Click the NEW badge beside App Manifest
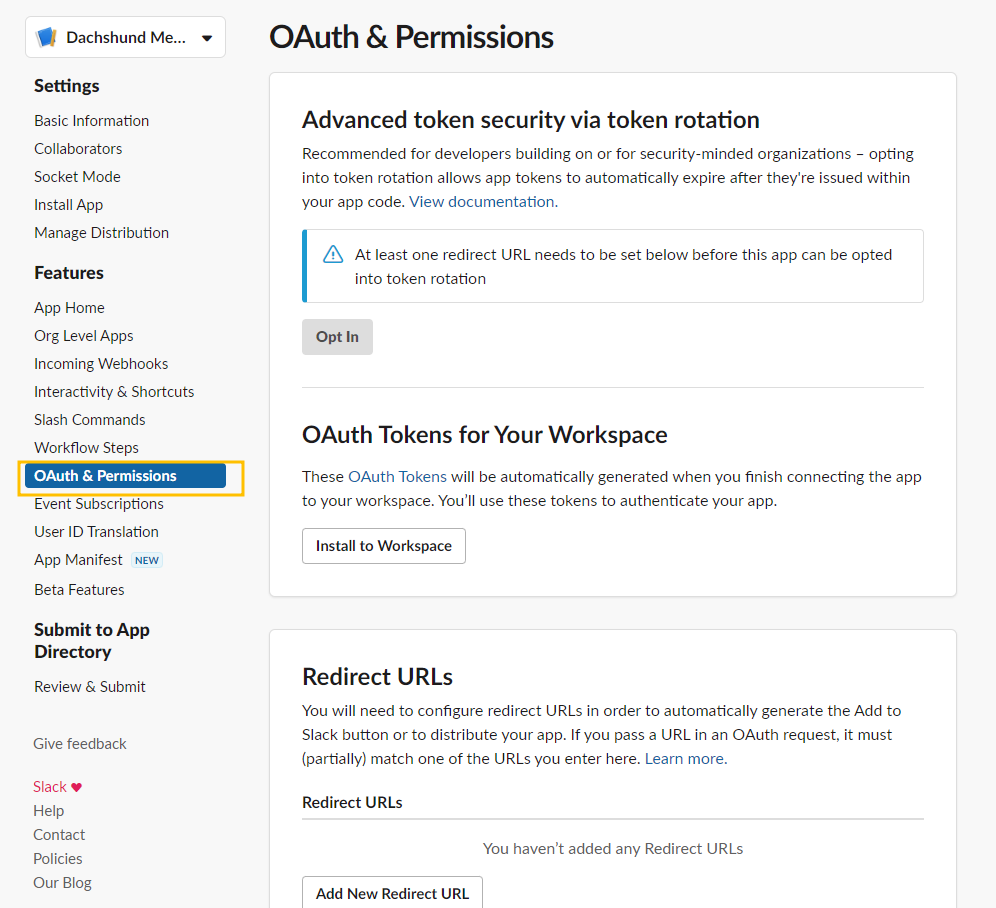The image size is (996, 908). point(147,560)
